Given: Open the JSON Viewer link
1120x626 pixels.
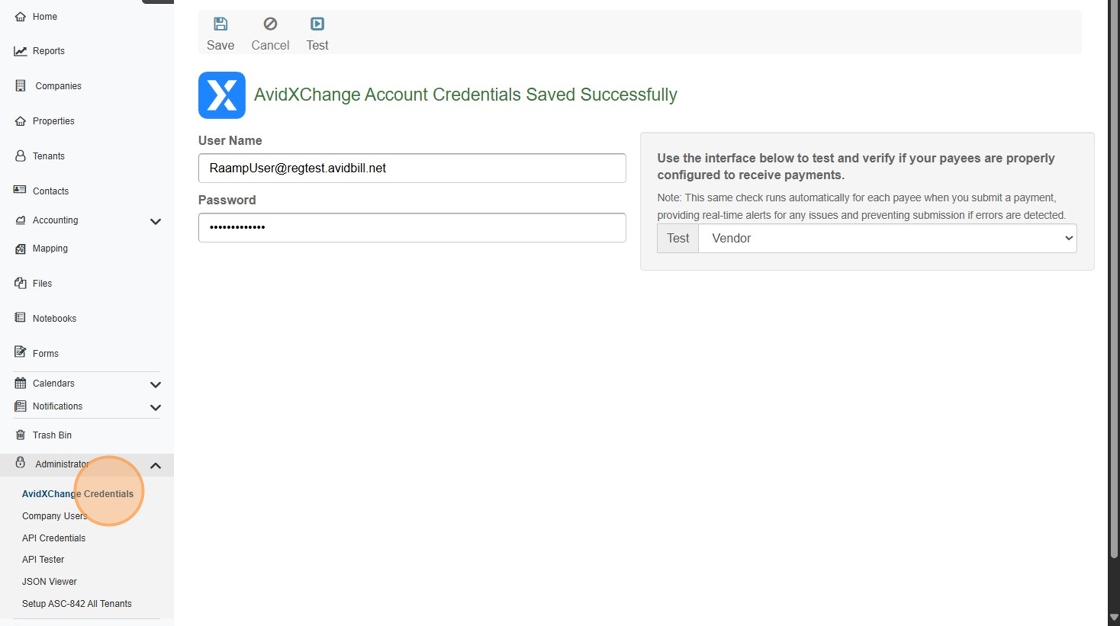Looking at the screenshot, I should tap(49, 582).
